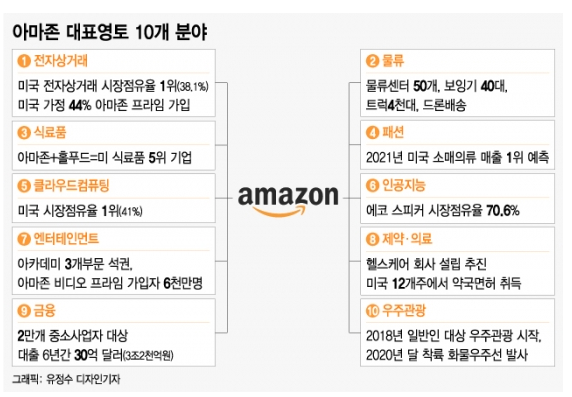Click the 2021년 미국 소매의류 매출 line
Image resolution: width=572 pixels, height=397 pixels.
coord(457,157)
